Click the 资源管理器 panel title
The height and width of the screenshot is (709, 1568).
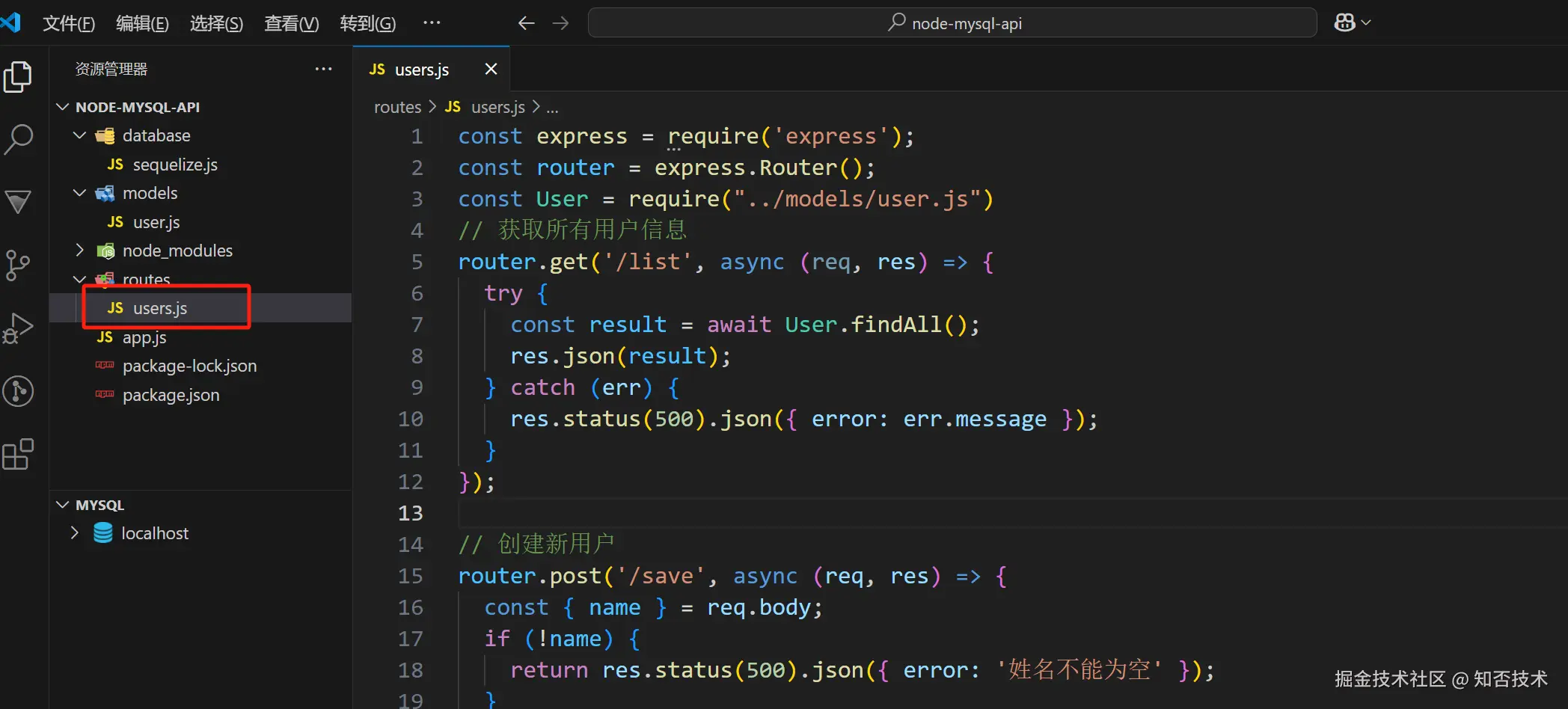pyautogui.click(x=111, y=69)
